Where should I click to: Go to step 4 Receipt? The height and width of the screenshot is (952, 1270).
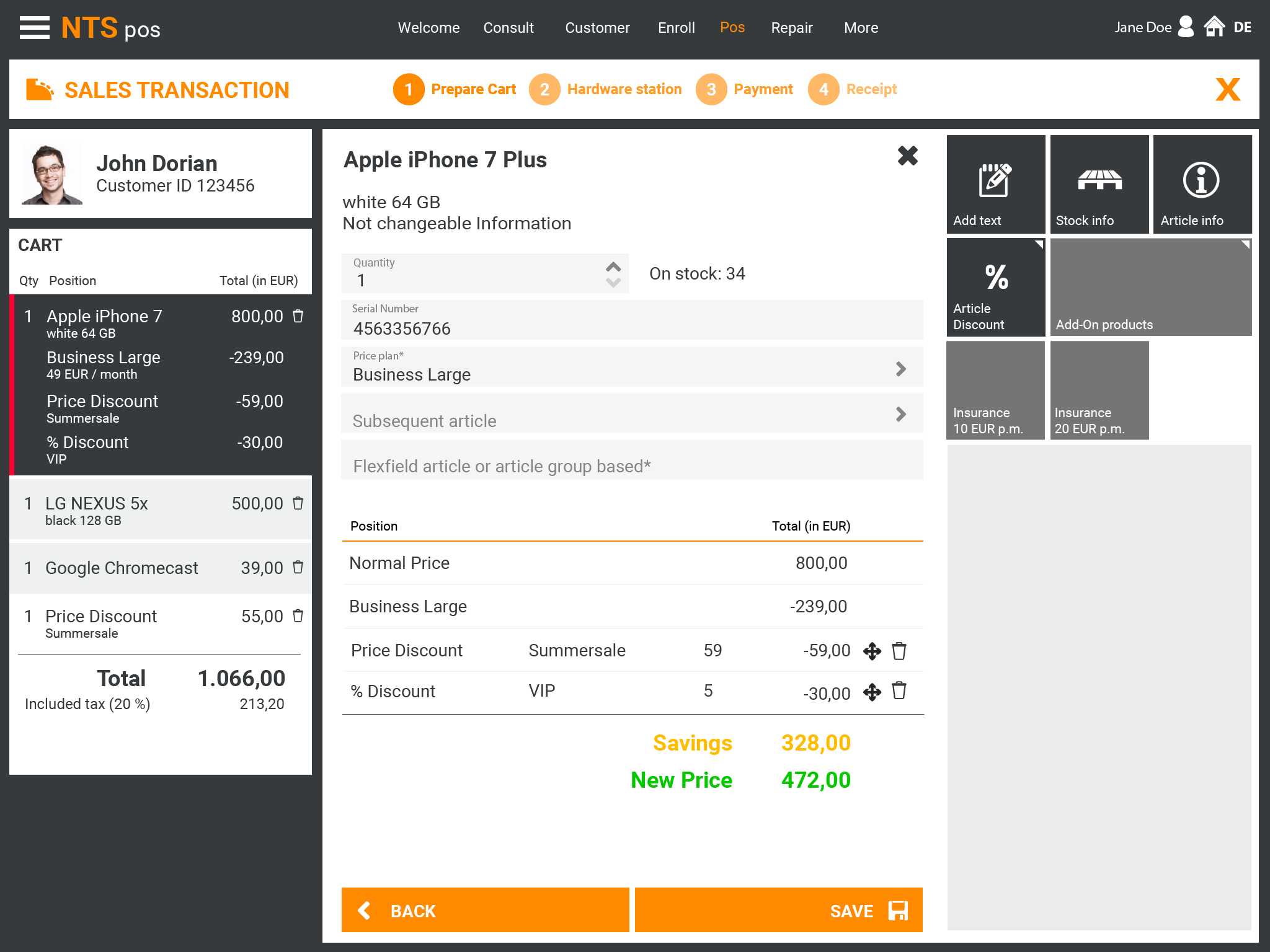[x=853, y=89]
